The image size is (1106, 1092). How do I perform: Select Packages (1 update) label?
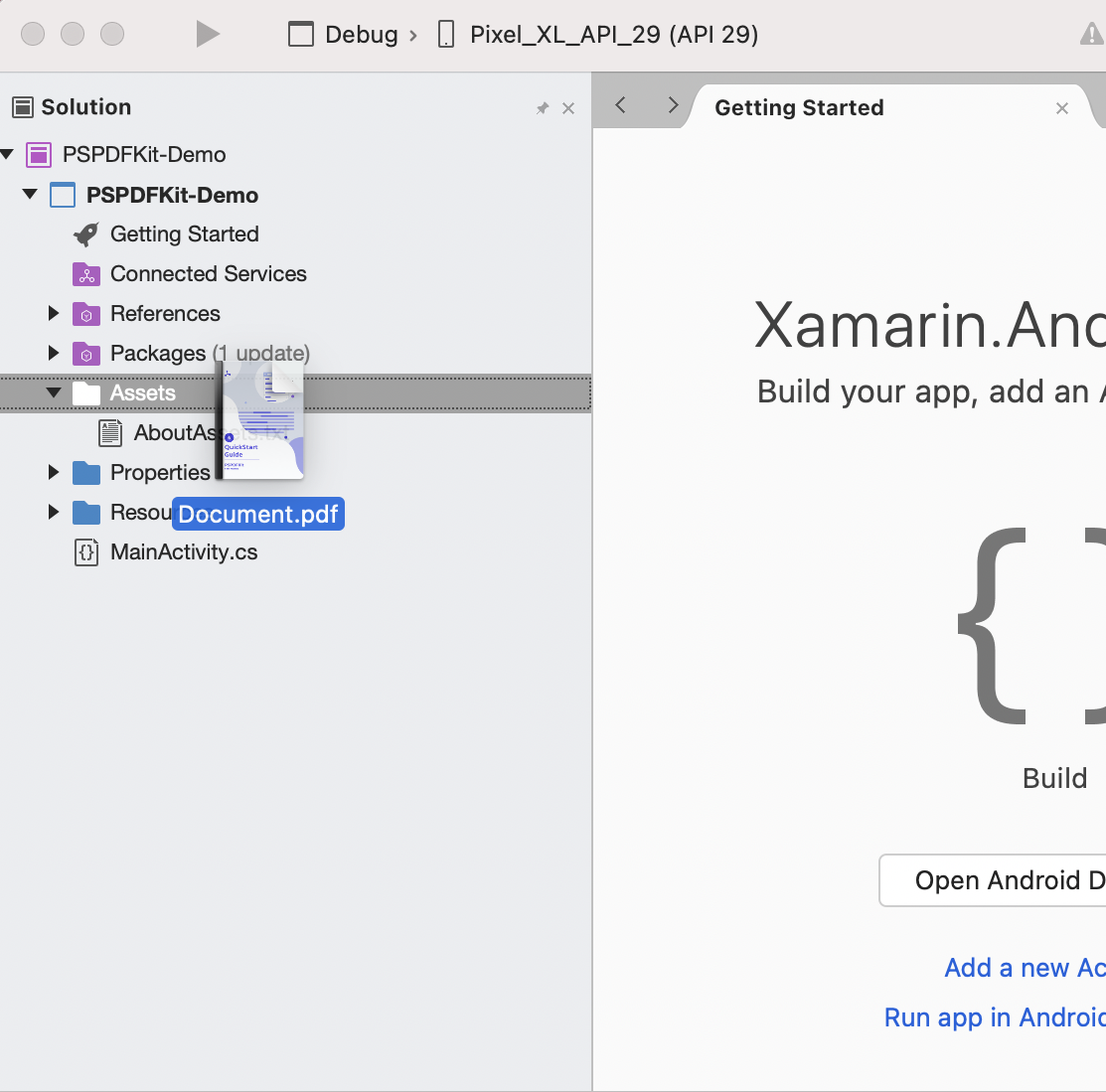(211, 353)
